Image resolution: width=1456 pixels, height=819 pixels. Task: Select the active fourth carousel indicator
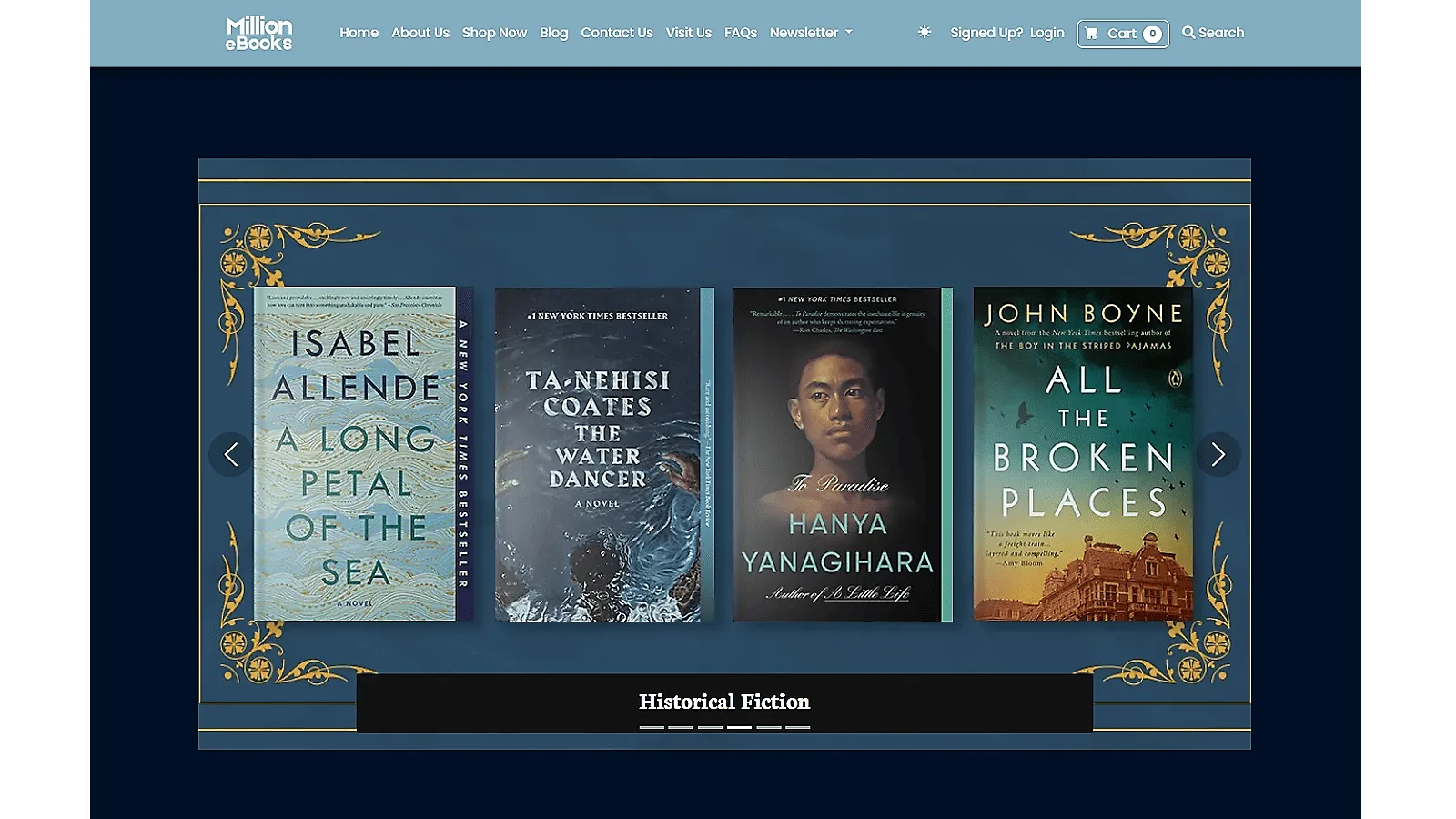pos(739,727)
